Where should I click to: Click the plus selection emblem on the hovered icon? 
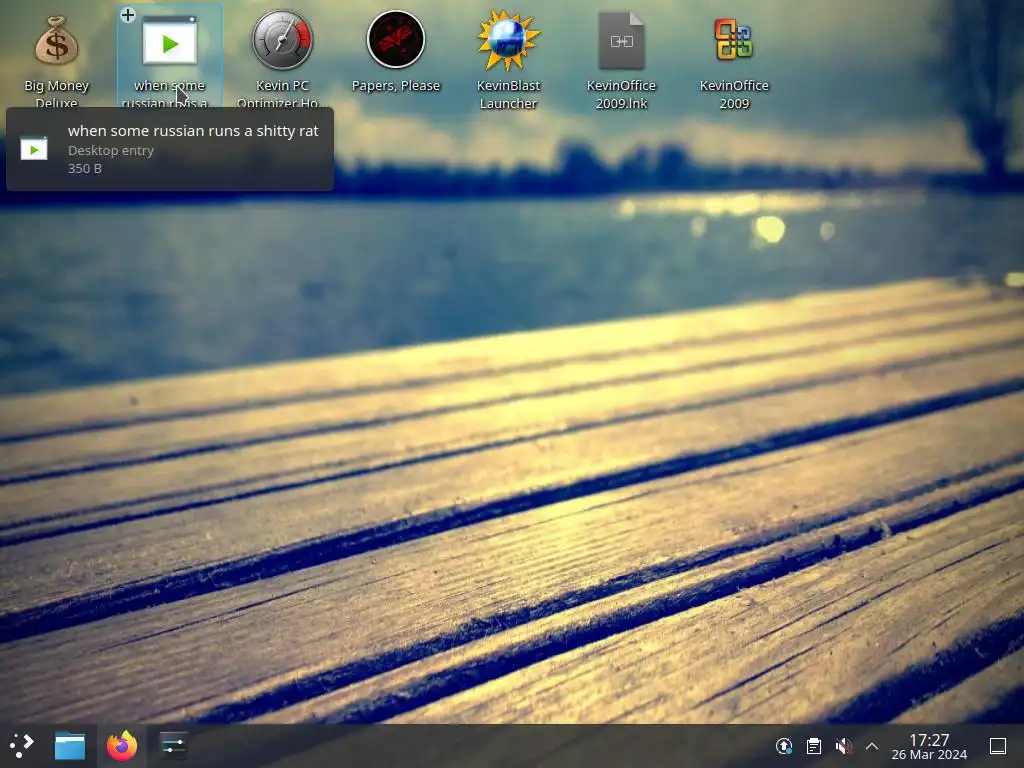[x=128, y=14]
